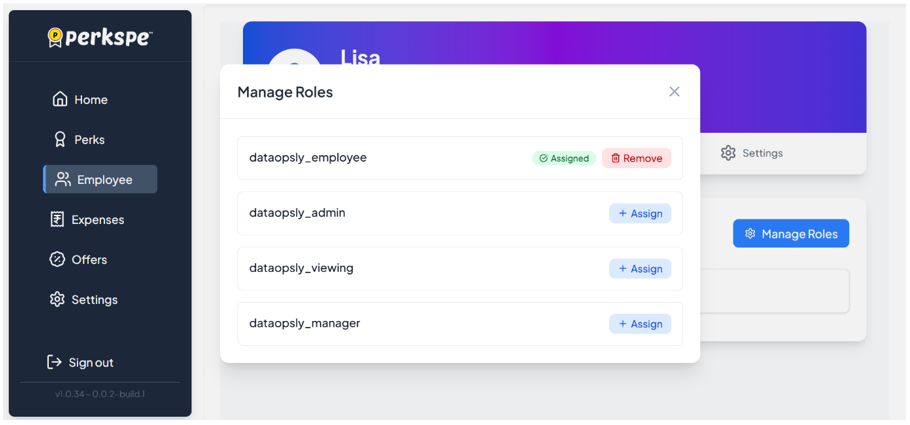Select the dataopsly_viewing role name
This screenshot has height=425, width=910.
pos(301,268)
